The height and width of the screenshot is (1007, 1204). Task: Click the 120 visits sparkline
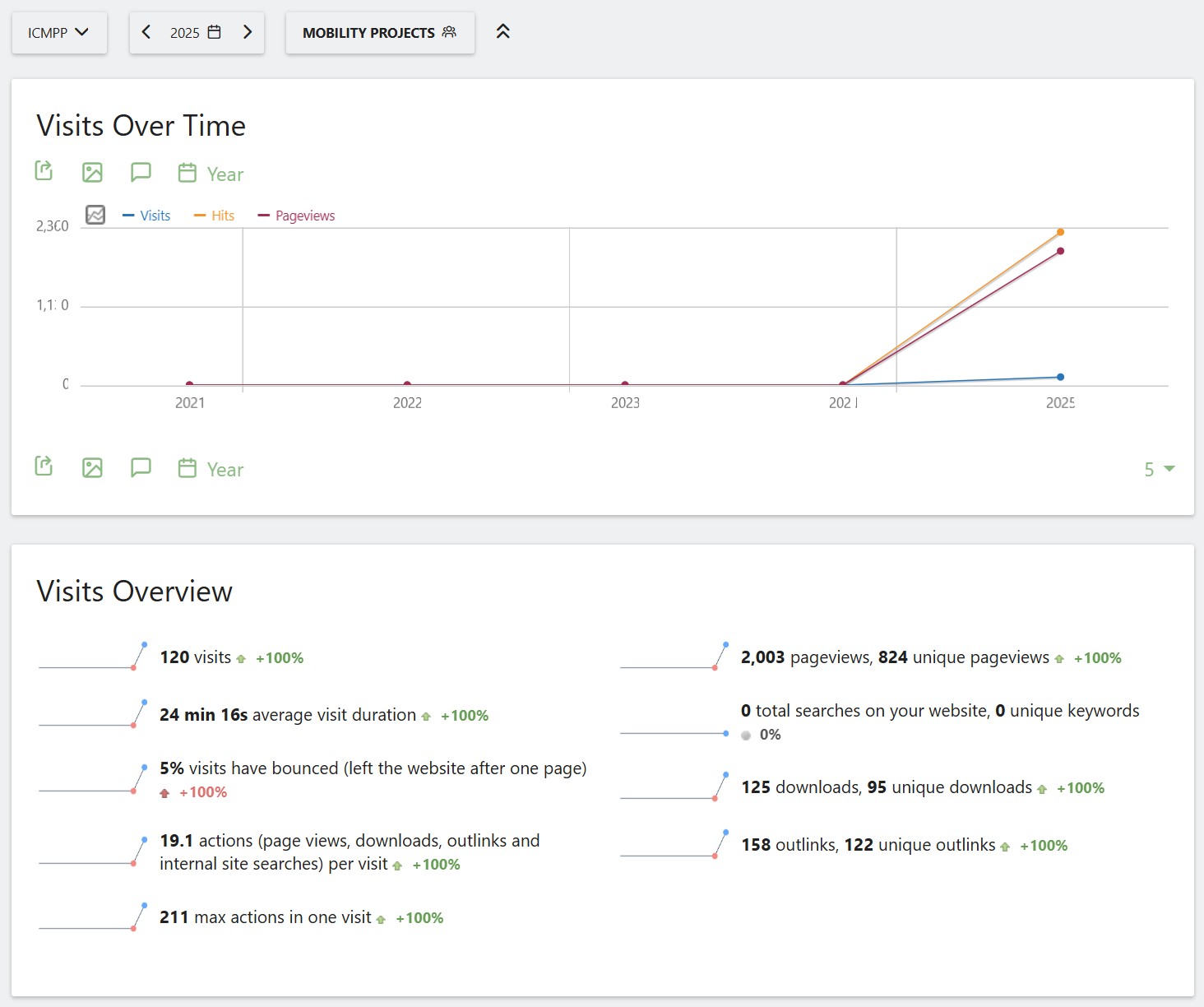pos(93,657)
